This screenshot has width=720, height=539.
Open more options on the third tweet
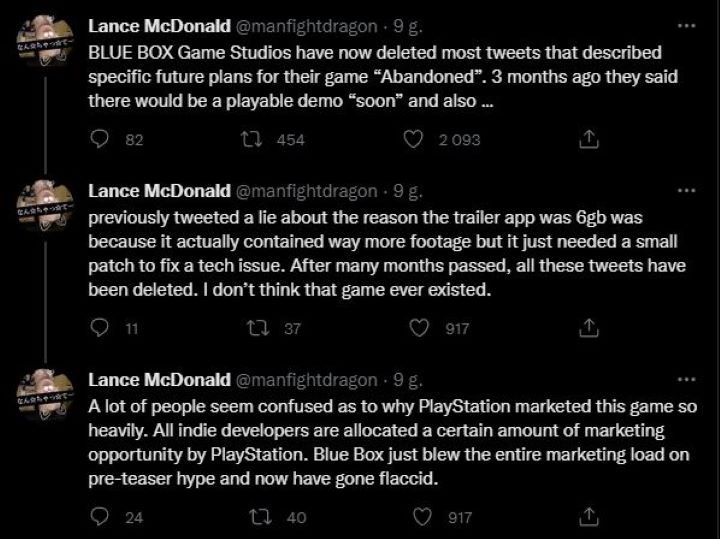tap(686, 380)
